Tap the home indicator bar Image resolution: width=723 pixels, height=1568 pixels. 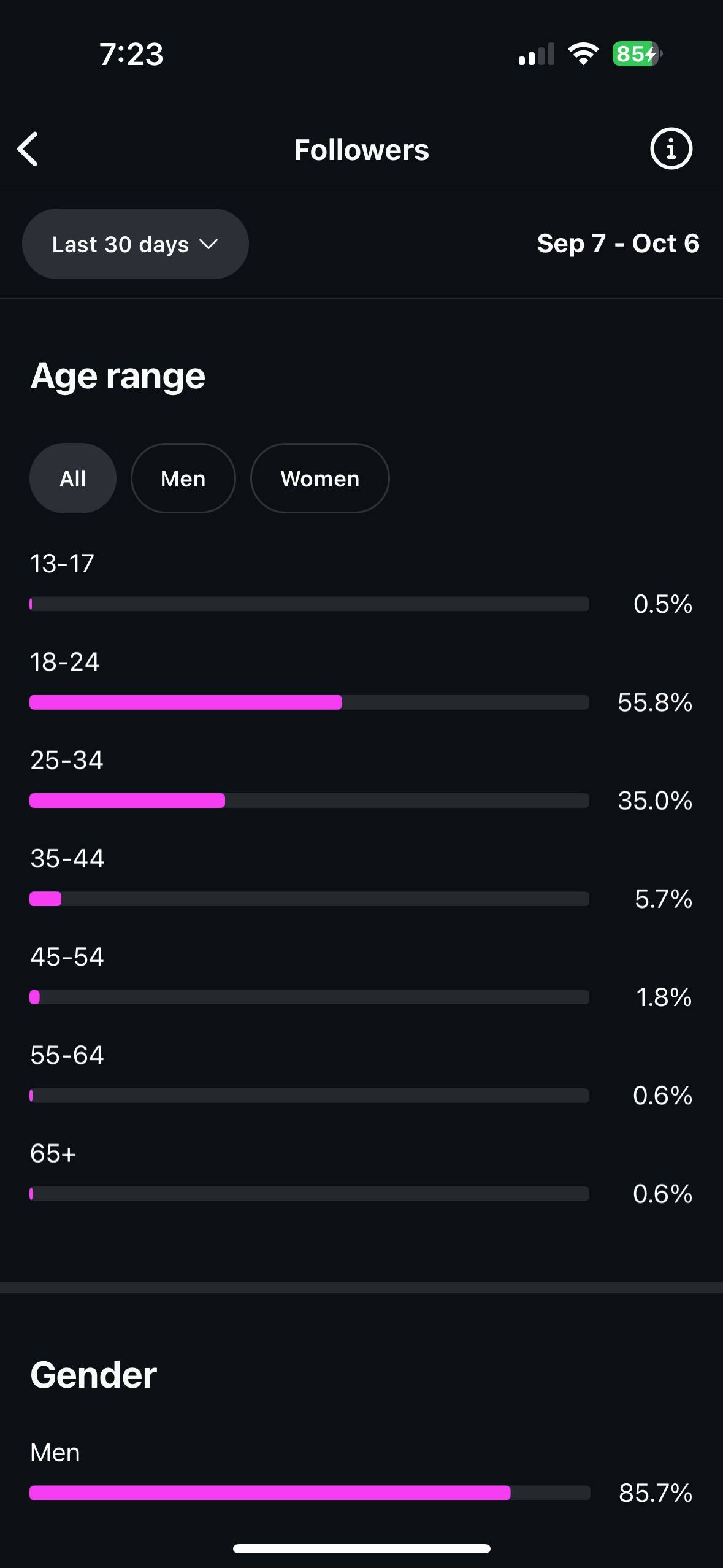361,1548
